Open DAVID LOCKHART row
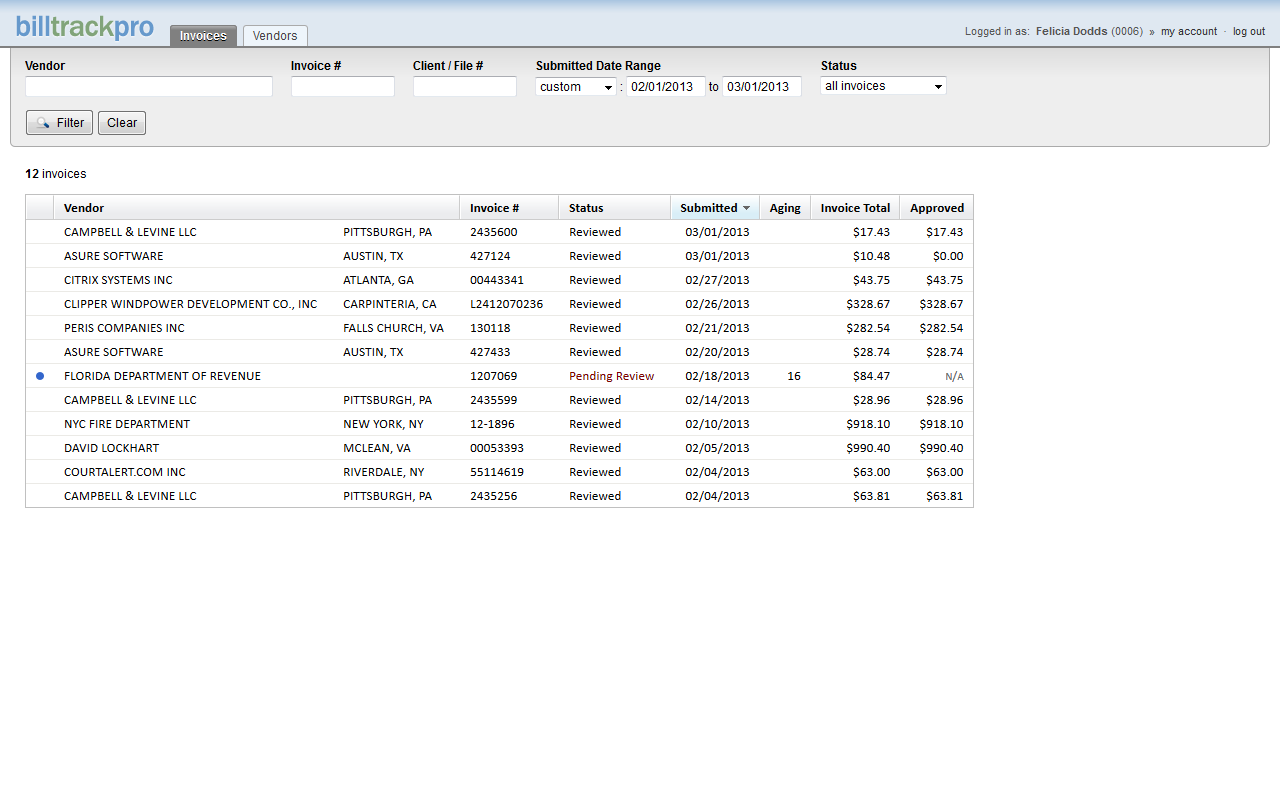 coord(499,448)
